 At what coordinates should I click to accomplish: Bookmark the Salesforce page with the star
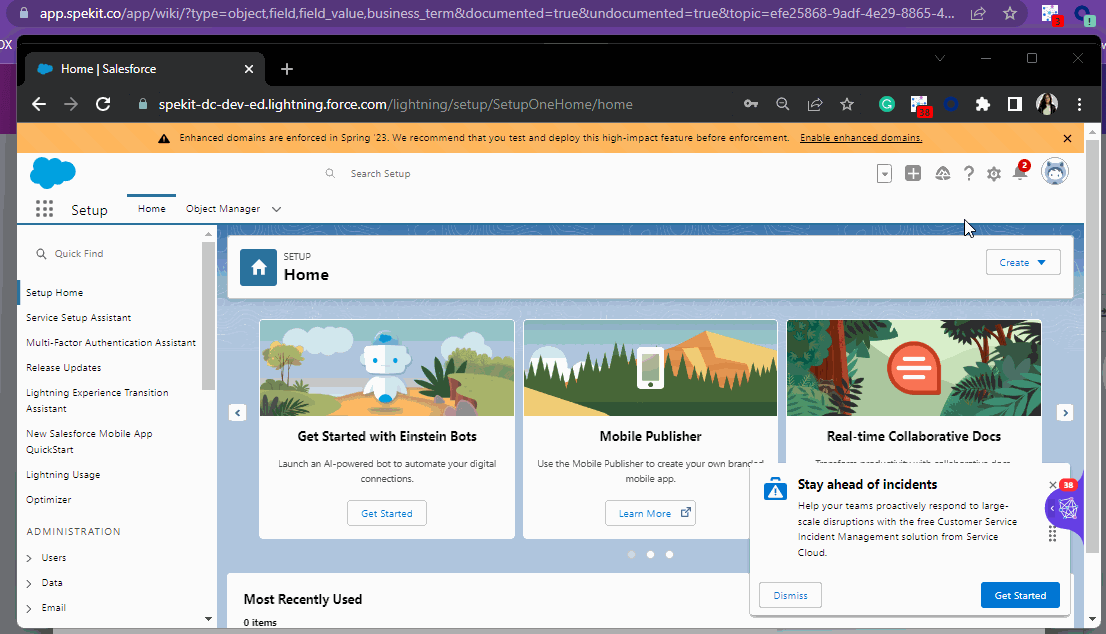847,104
